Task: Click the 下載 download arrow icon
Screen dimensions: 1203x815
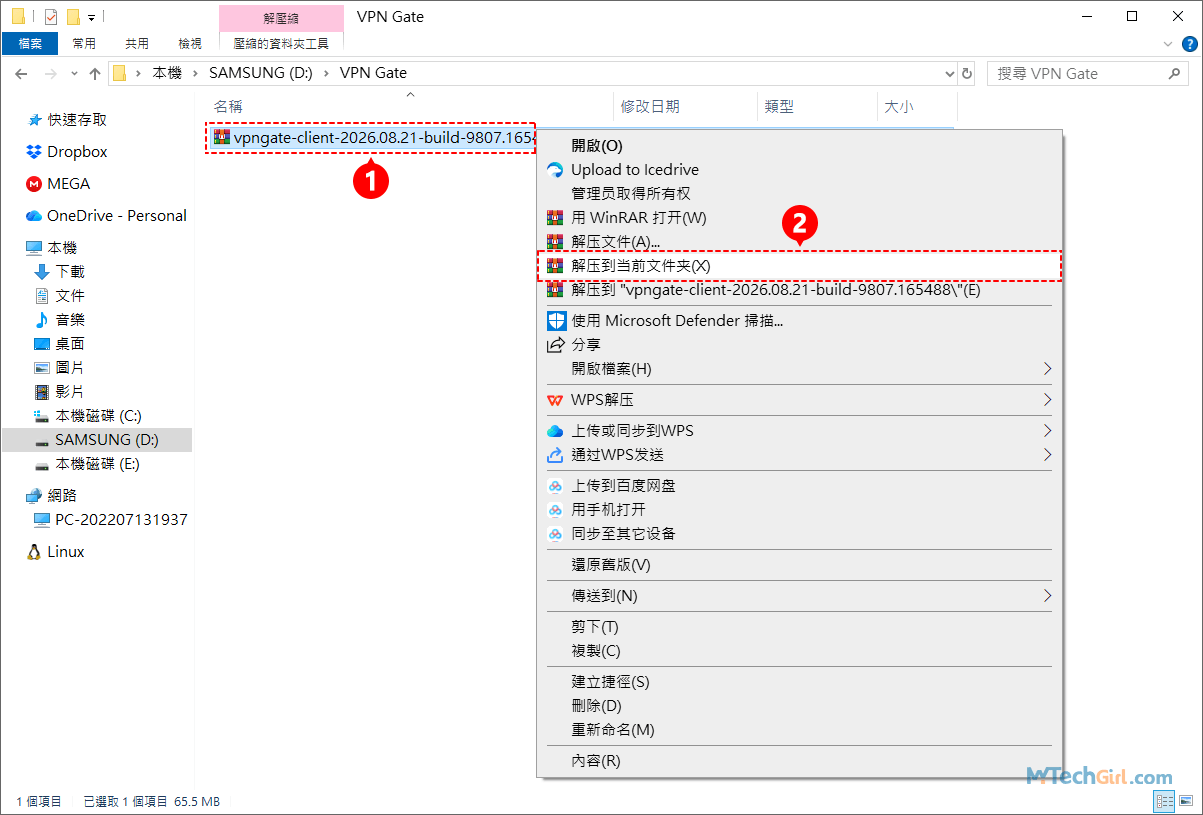Action: click(x=42, y=272)
